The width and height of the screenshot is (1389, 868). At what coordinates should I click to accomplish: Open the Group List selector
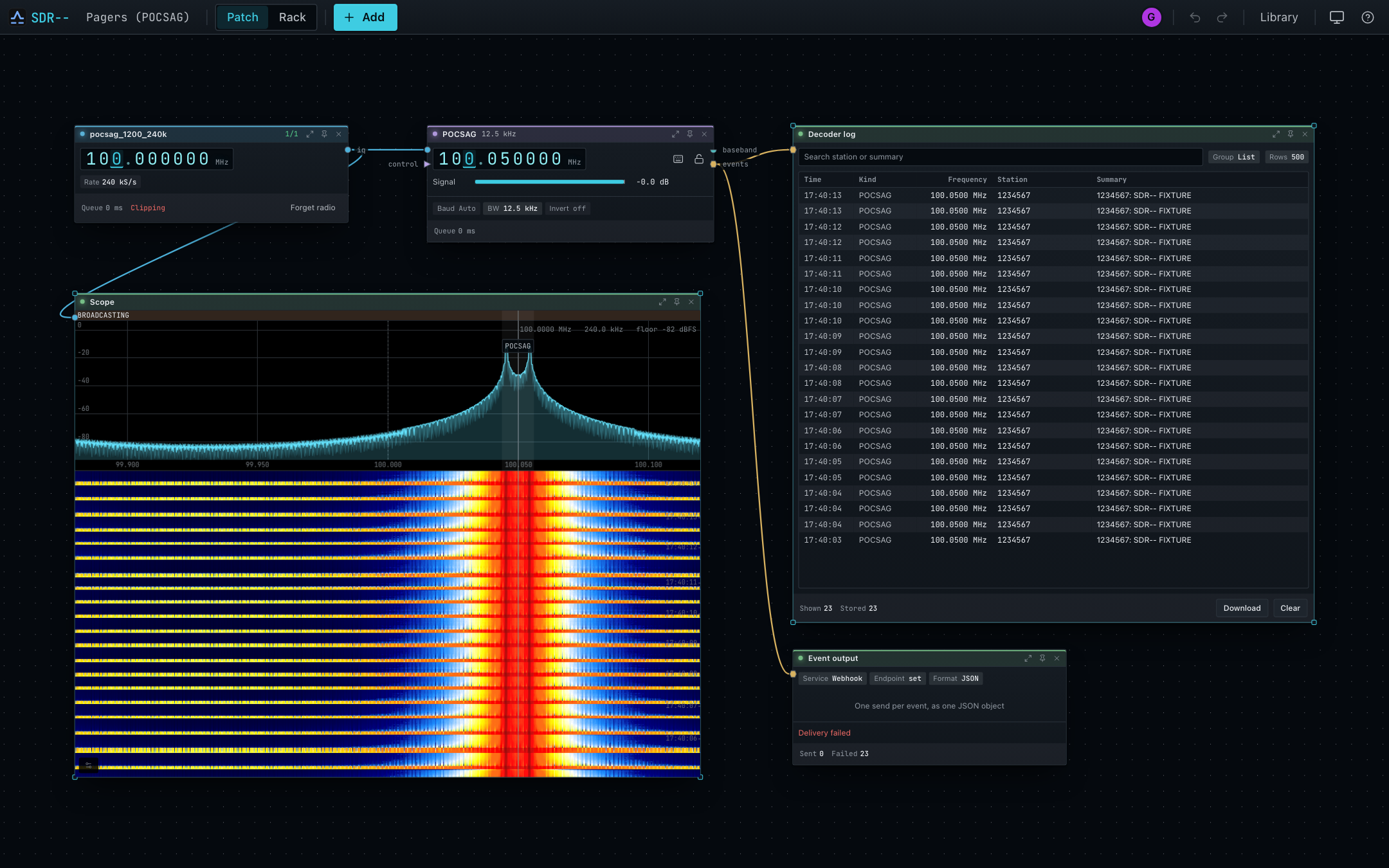(x=1233, y=157)
